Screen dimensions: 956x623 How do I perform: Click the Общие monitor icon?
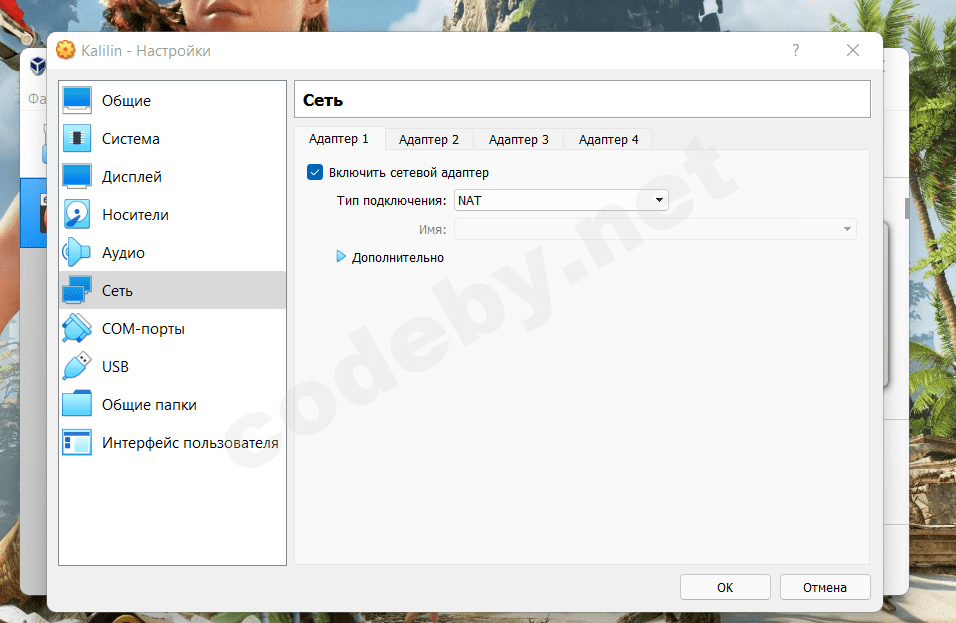[x=77, y=101]
